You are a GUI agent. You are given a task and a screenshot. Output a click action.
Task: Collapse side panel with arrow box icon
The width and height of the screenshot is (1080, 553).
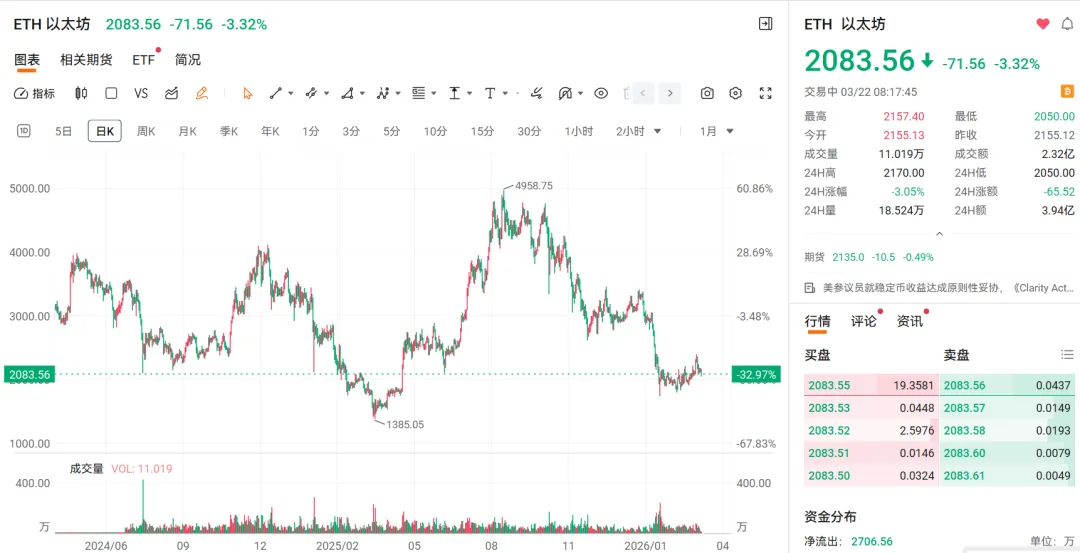(765, 24)
